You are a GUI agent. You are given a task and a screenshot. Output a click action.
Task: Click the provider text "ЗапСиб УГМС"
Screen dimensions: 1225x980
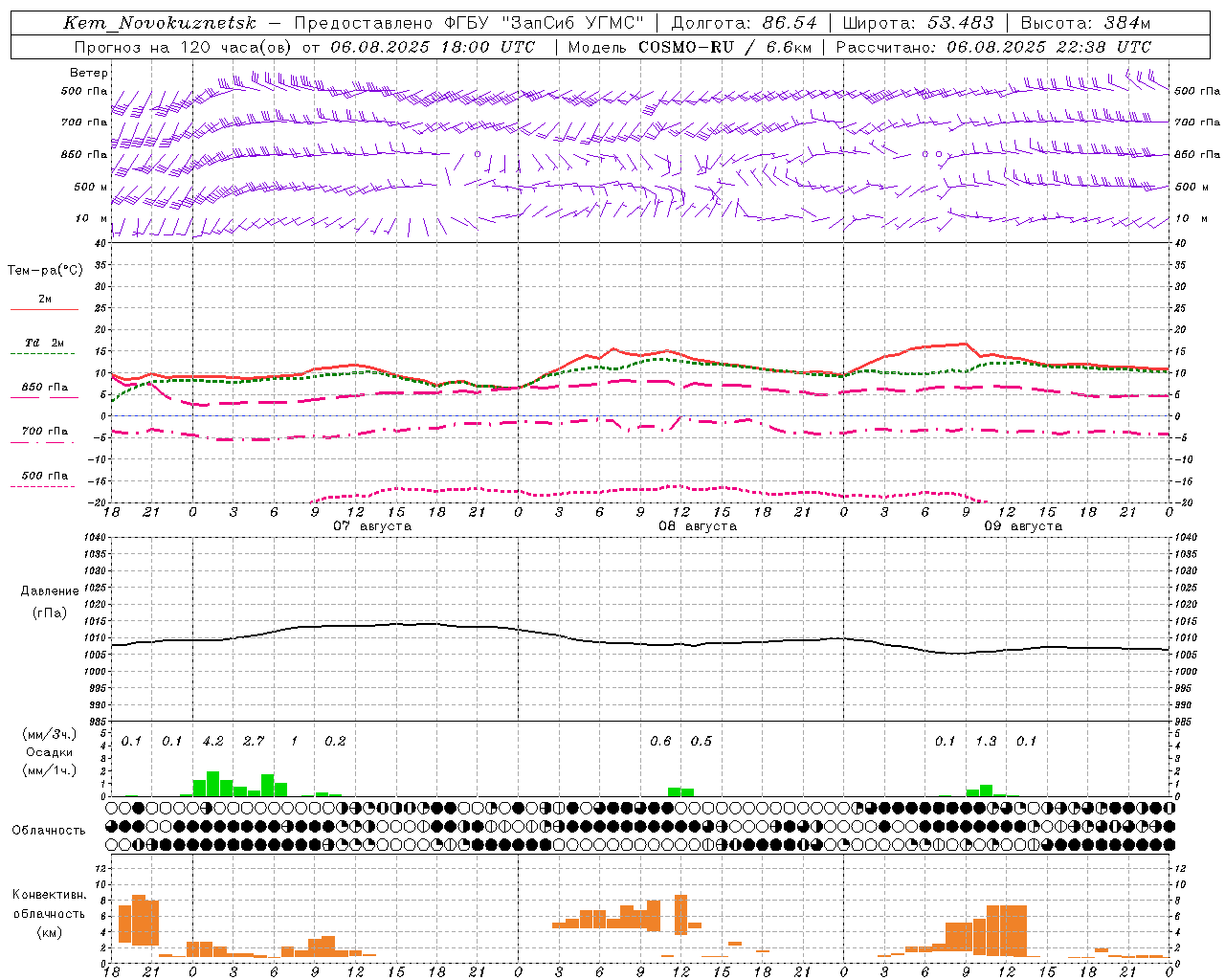573,23
